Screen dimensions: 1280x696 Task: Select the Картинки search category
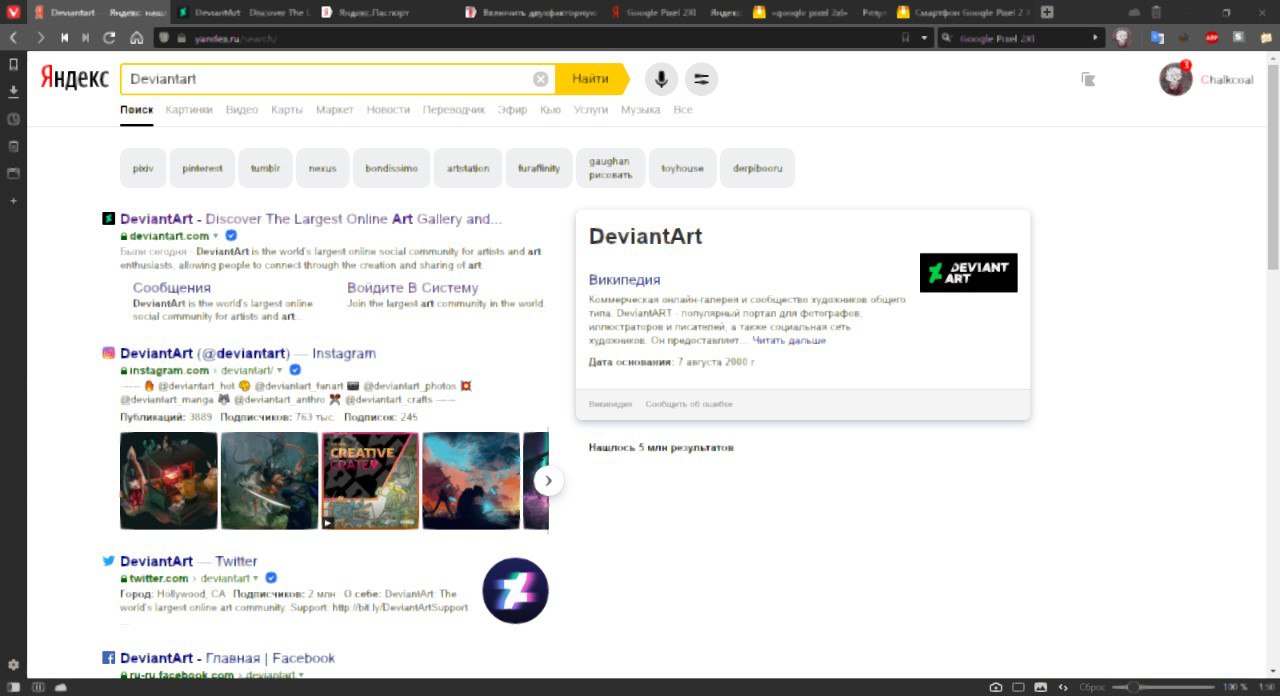coord(189,110)
